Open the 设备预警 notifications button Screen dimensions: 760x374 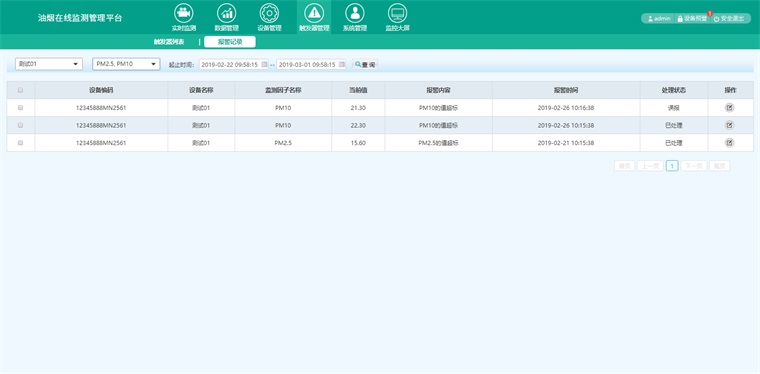pyautogui.click(x=693, y=18)
